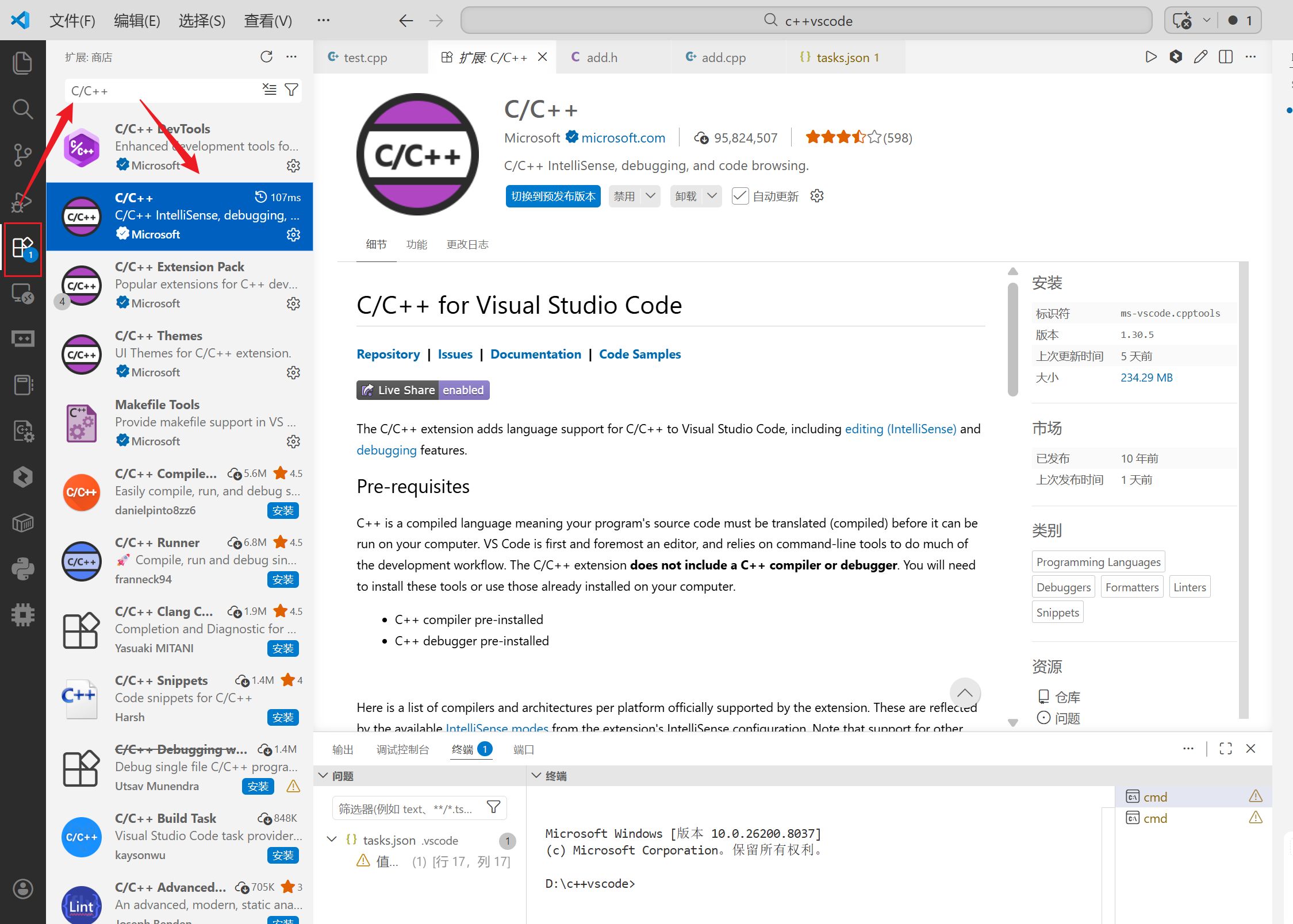Collapse the tasks.json problems tree node
Image resolution: width=1293 pixels, height=924 pixels.
tap(332, 840)
